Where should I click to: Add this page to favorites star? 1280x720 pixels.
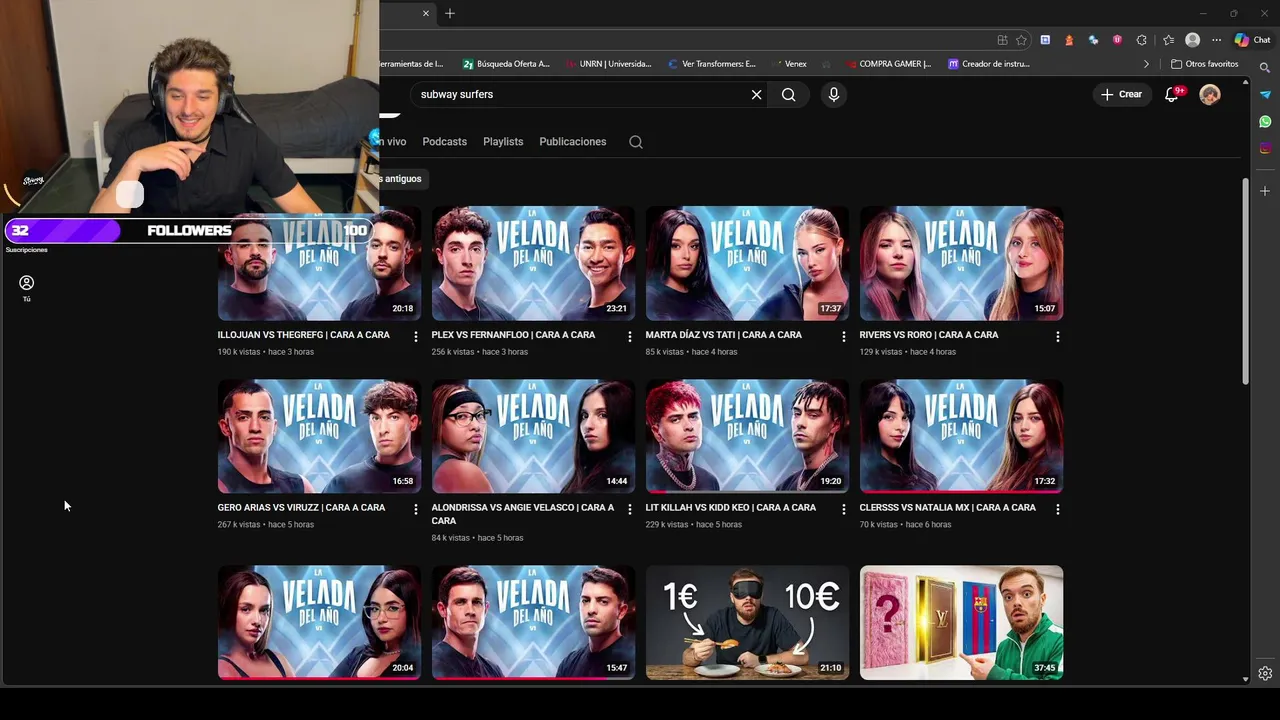tap(1021, 40)
